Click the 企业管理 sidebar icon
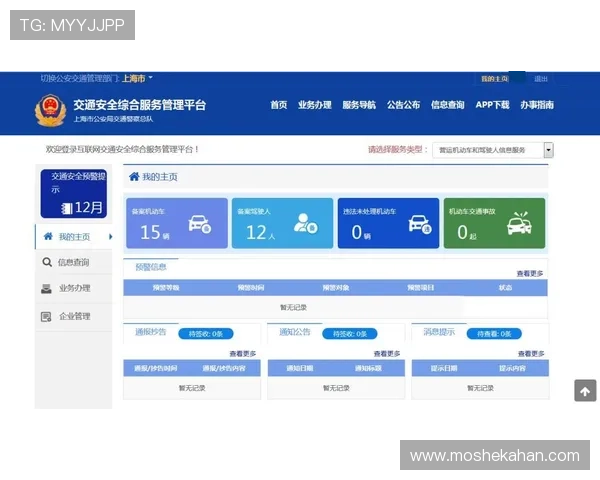The width and height of the screenshot is (600, 480). coord(46,317)
